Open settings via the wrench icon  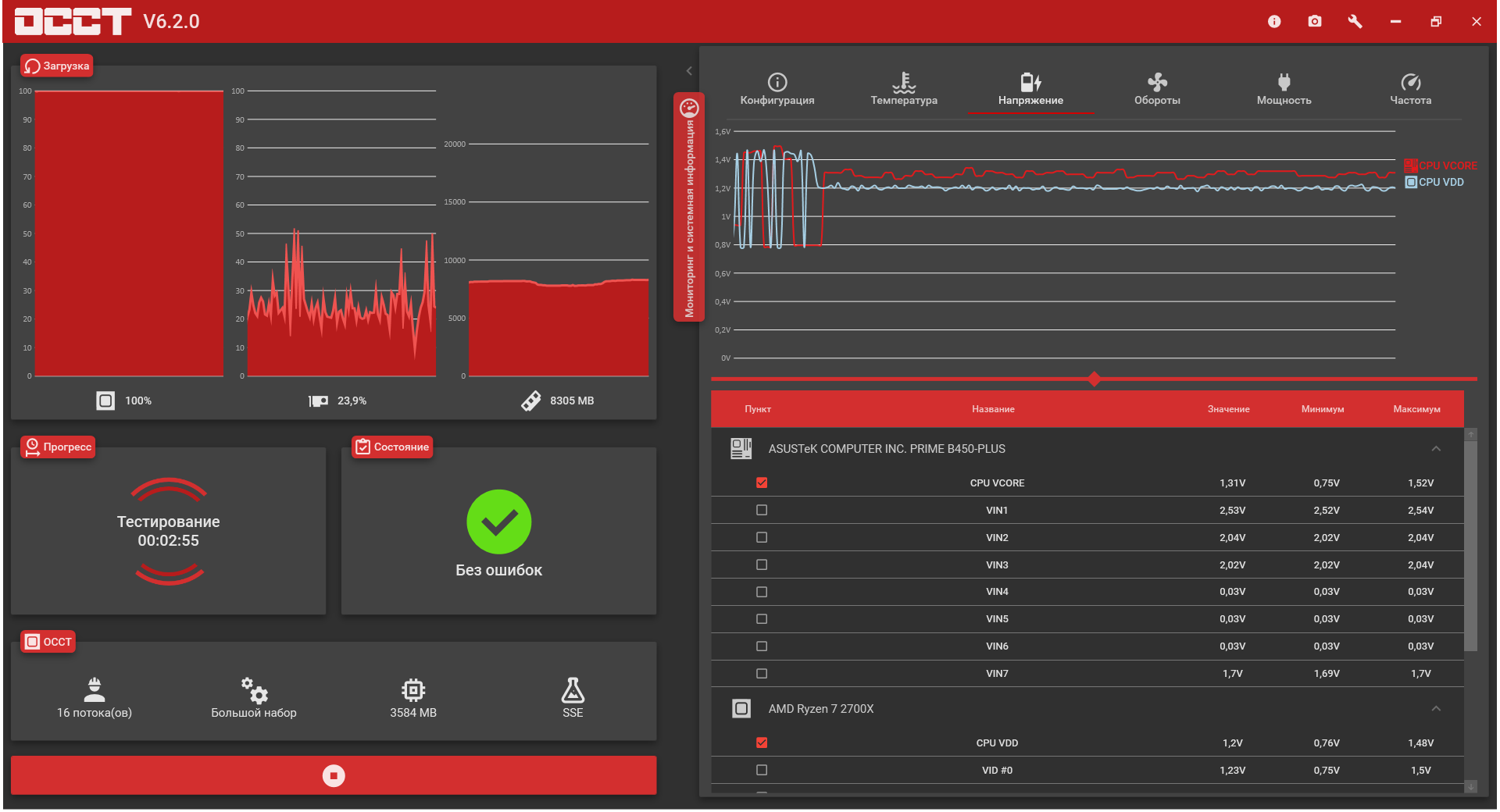point(1355,22)
